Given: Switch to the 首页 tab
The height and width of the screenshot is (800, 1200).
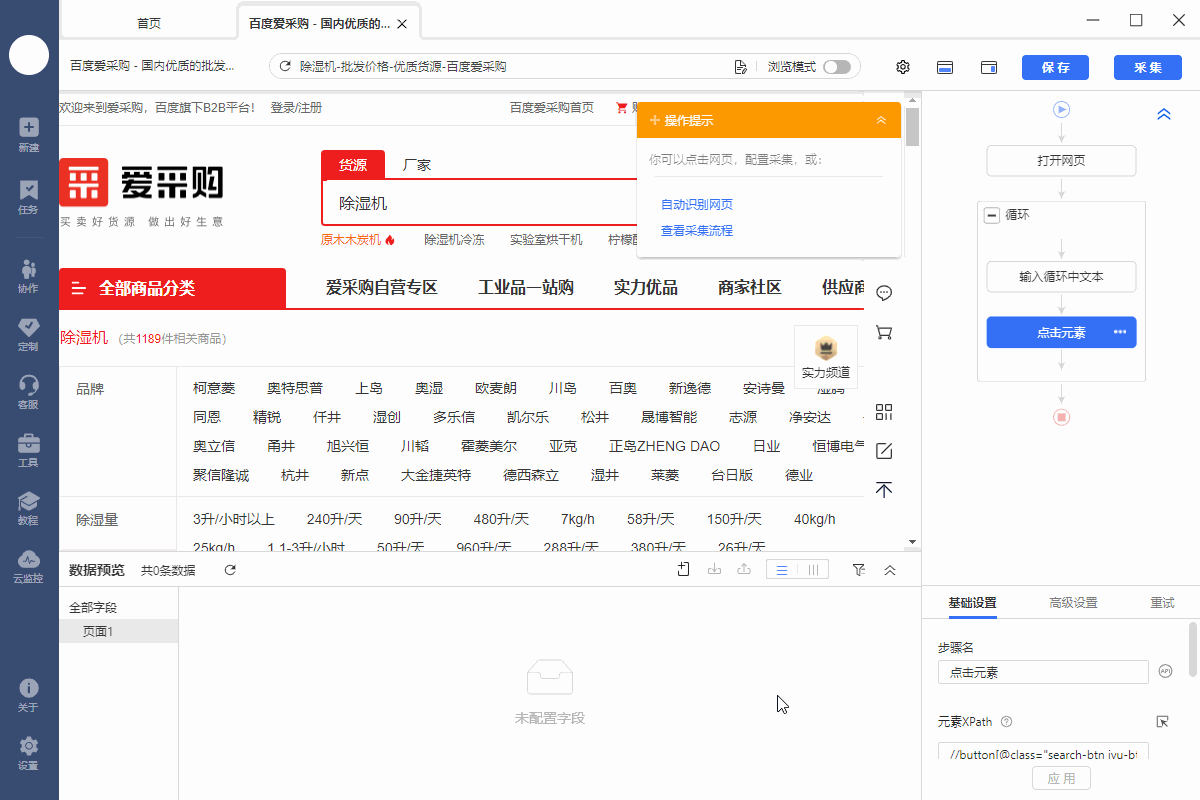Looking at the screenshot, I should pos(149,23).
